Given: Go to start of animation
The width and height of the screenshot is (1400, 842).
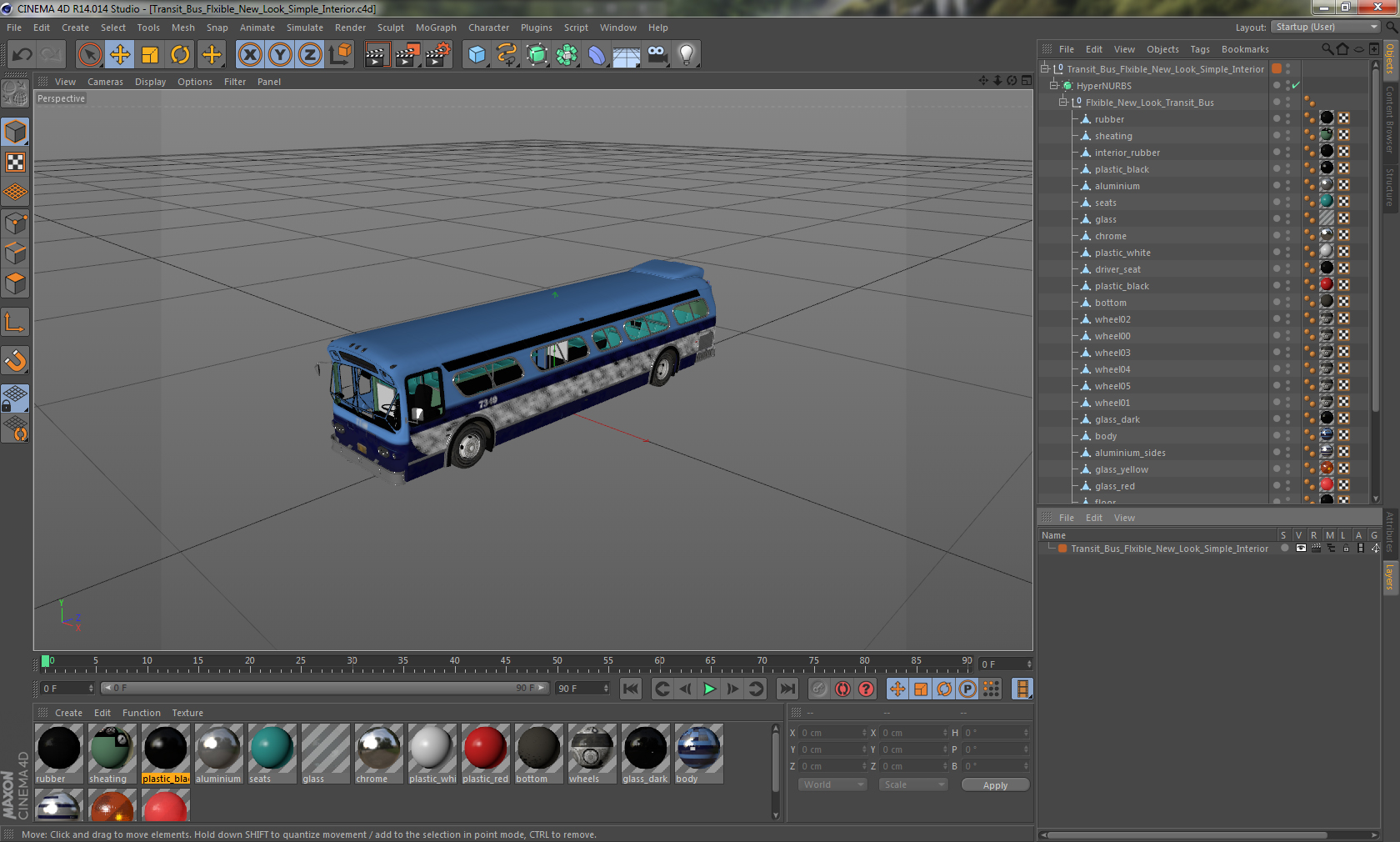Looking at the screenshot, I should [x=631, y=689].
